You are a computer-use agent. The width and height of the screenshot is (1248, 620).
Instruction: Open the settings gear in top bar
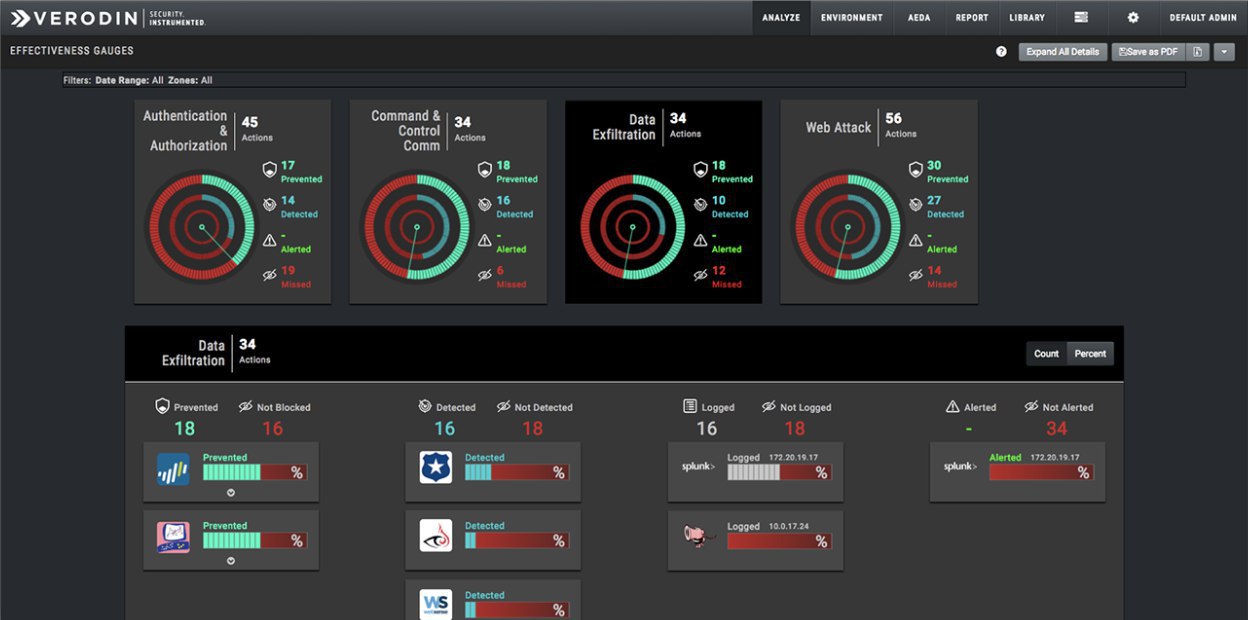[x=1133, y=17]
